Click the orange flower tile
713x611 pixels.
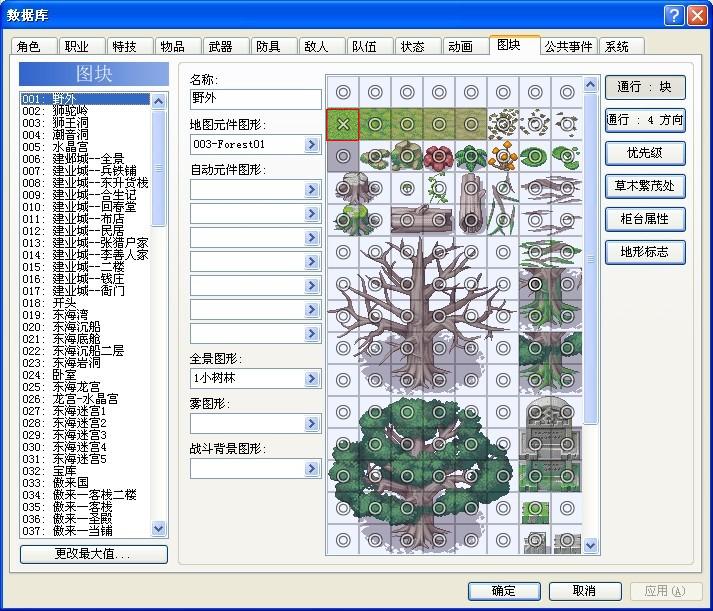503,156
